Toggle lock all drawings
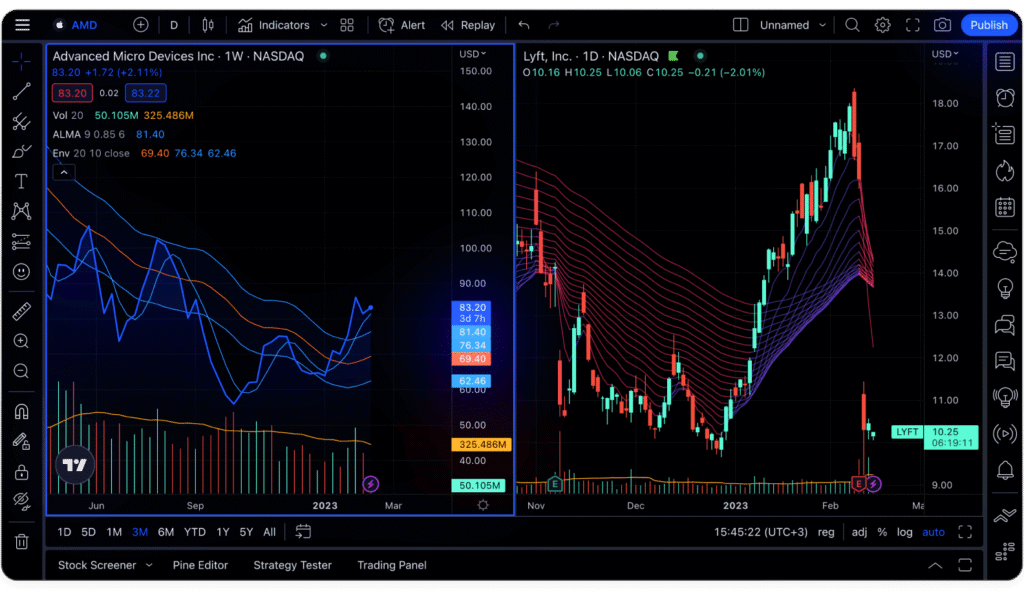1024x597 pixels. click(21, 472)
